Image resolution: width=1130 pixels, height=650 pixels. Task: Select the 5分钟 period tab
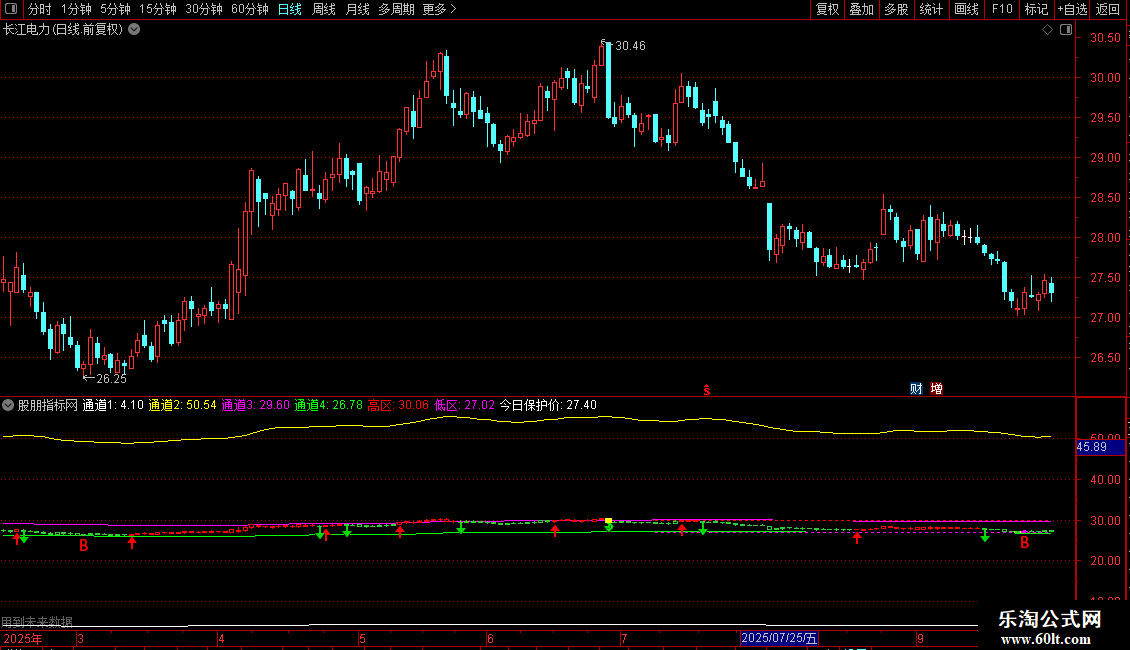tap(115, 9)
